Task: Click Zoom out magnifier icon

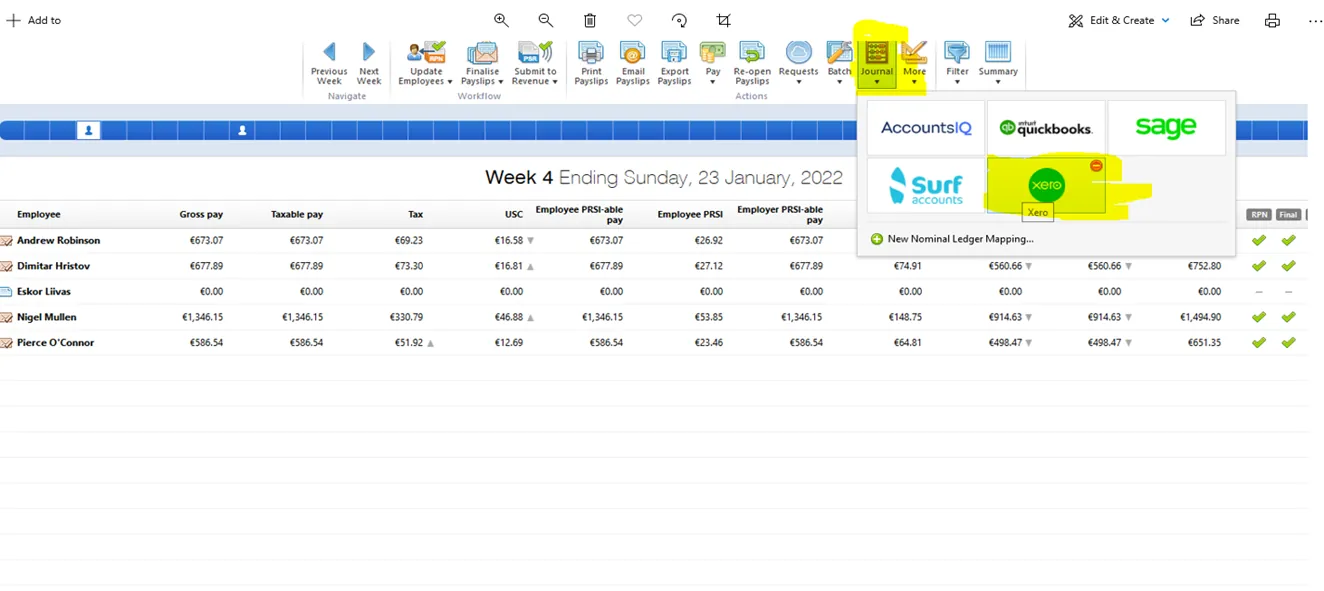Action: [x=546, y=20]
